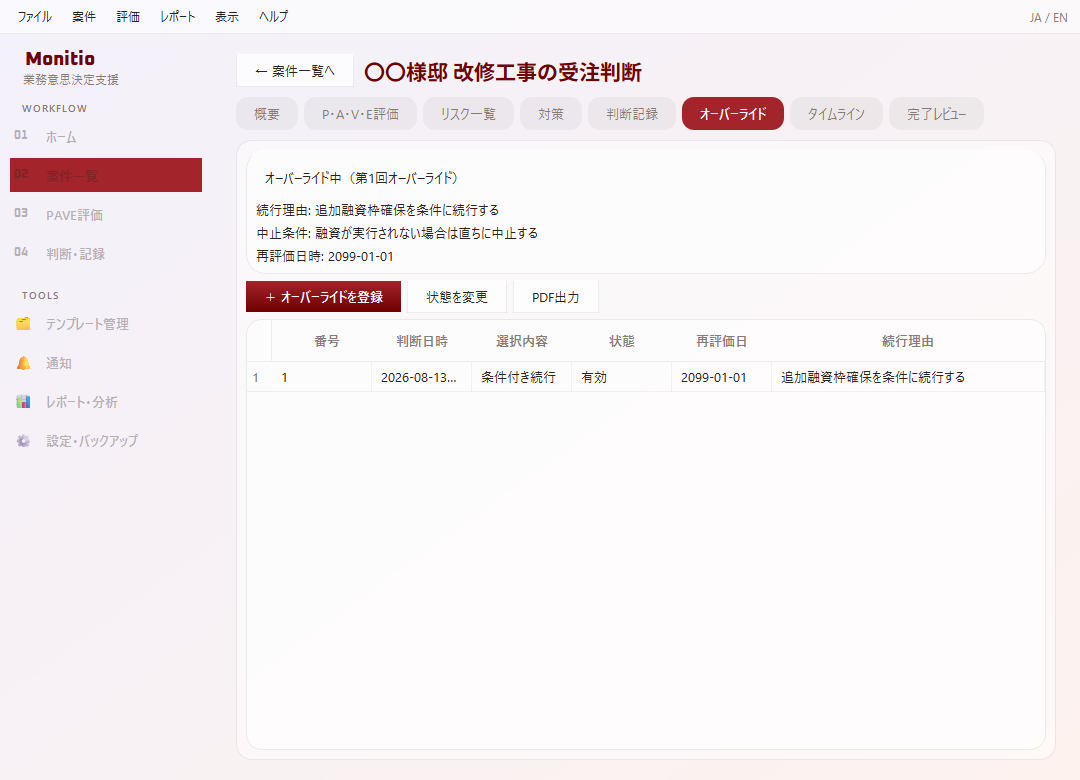The image size is (1080, 780).
Task: Open 通知 in the sidebar
Action: [x=106, y=363]
